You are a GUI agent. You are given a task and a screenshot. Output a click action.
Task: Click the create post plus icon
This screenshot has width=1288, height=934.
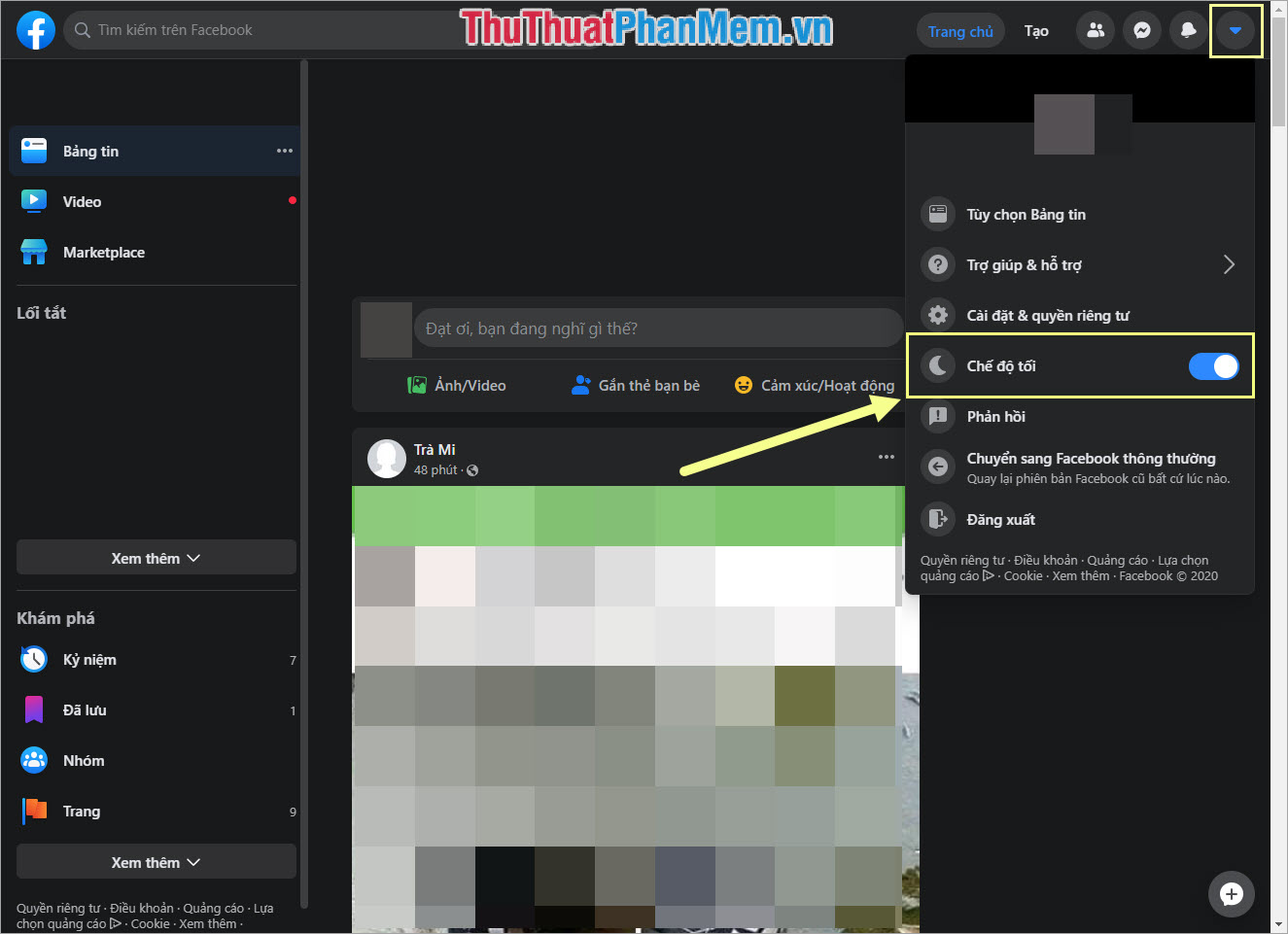(x=1231, y=894)
